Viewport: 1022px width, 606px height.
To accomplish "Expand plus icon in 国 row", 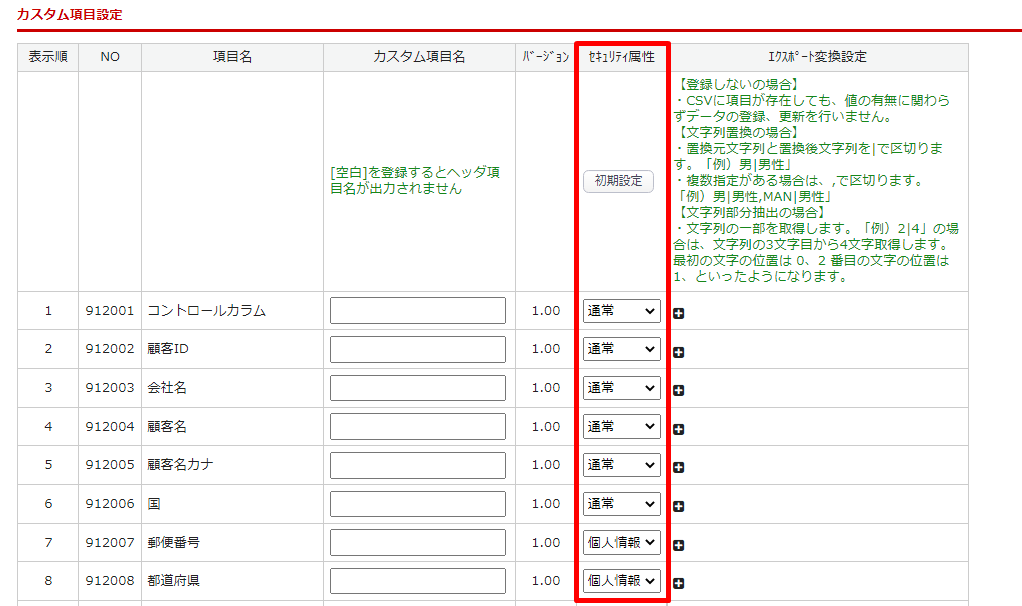I will click(679, 506).
